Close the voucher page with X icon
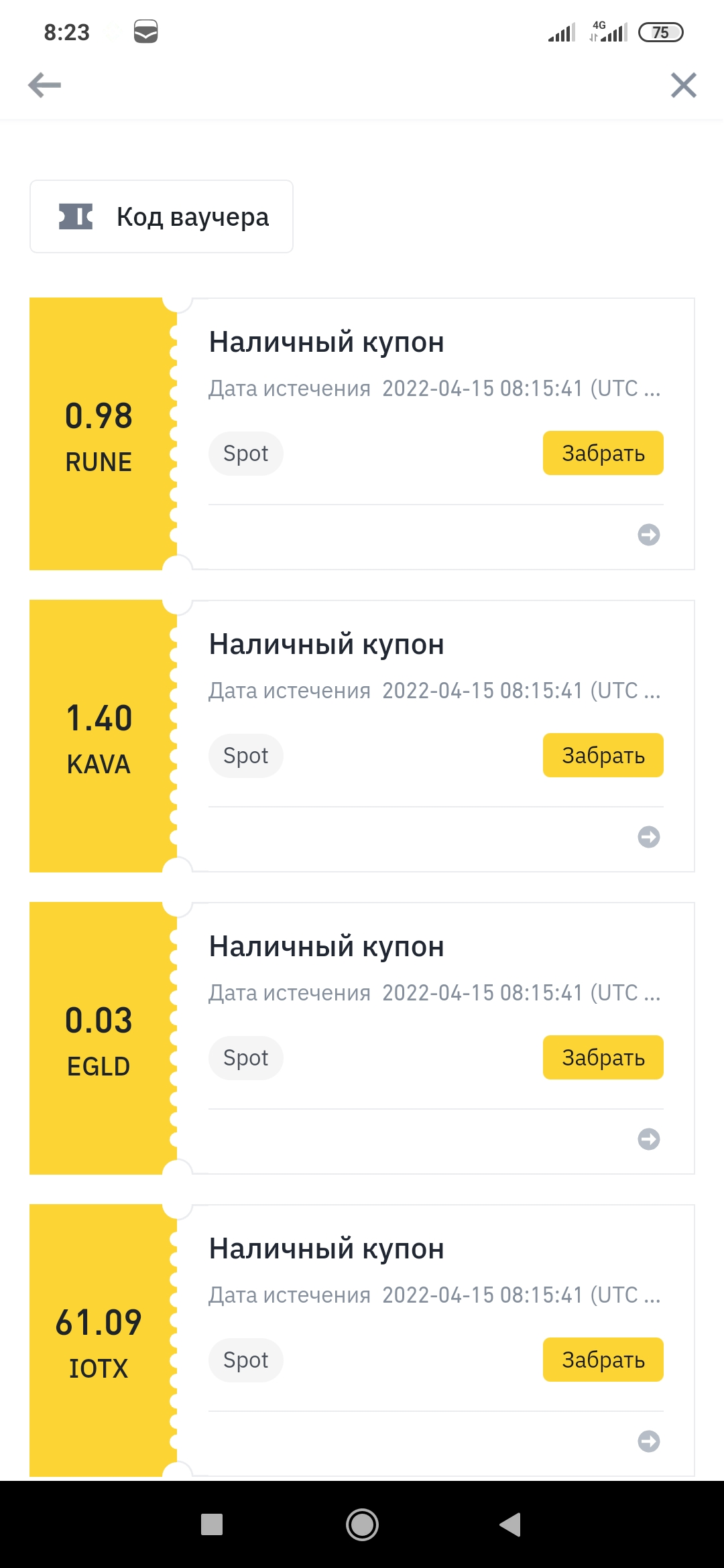Image resolution: width=724 pixels, height=1568 pixels. tap(684, 85)
